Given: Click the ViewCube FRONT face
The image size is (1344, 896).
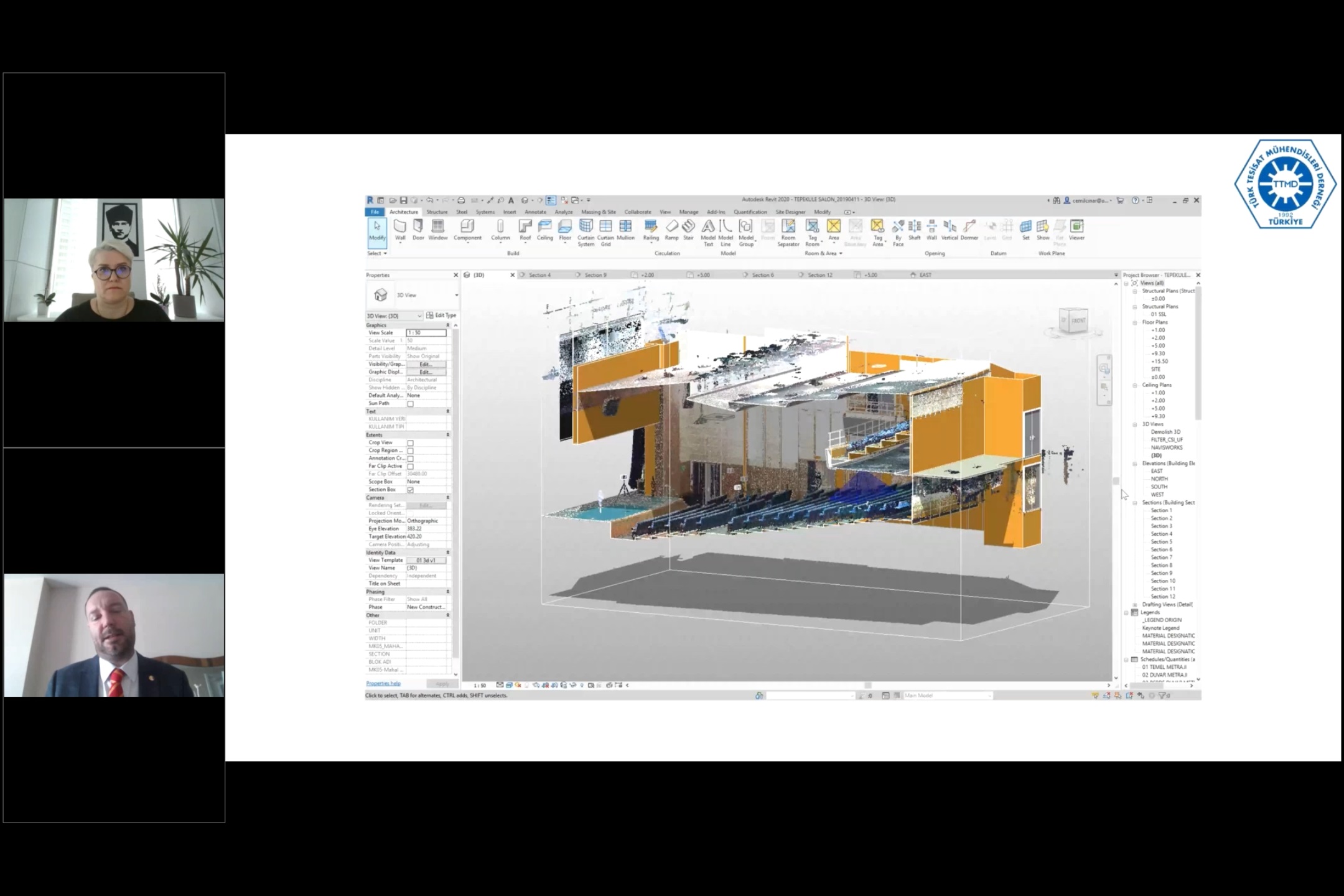Looking at the screenshot, I should pos(1078,321).
